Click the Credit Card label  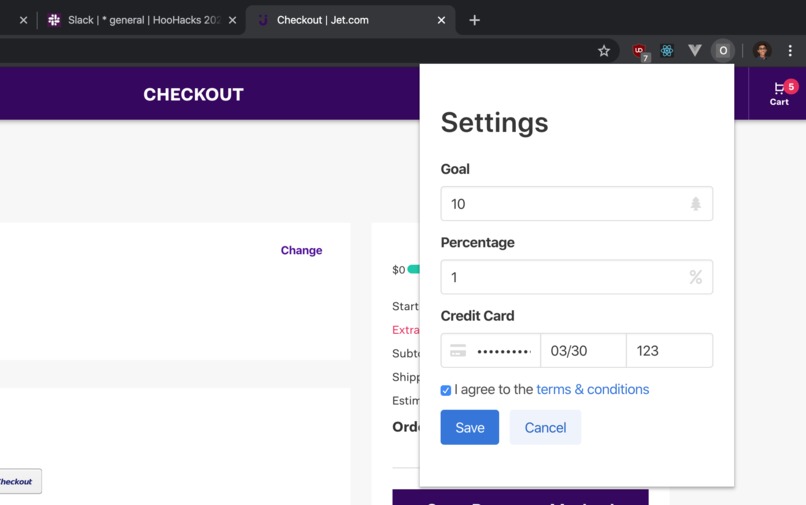477,316
